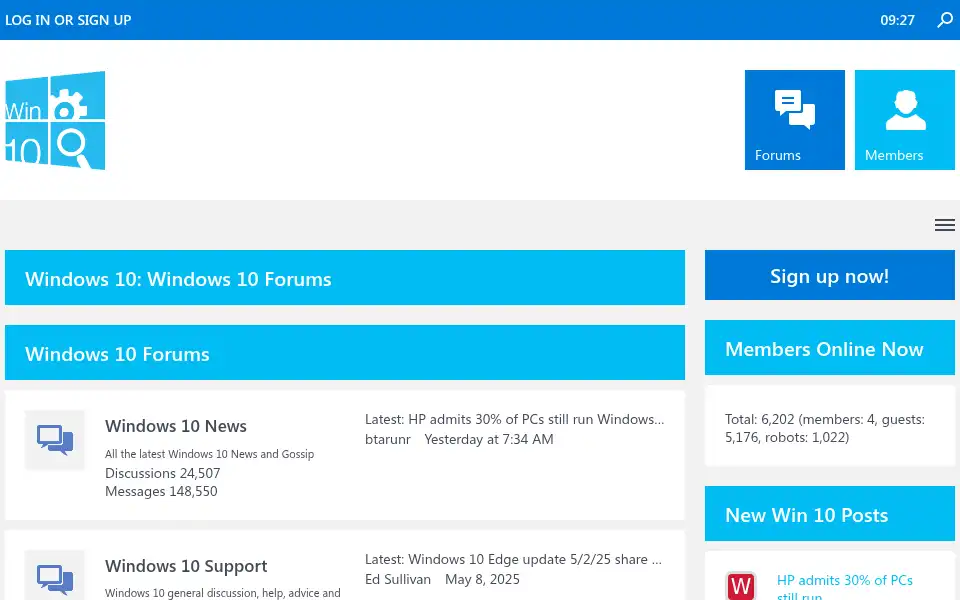The height and width of the screenshot is (600, 960).
Task: Click Yesterday at 7:34 AM timestamp
Action: [489, 440]
